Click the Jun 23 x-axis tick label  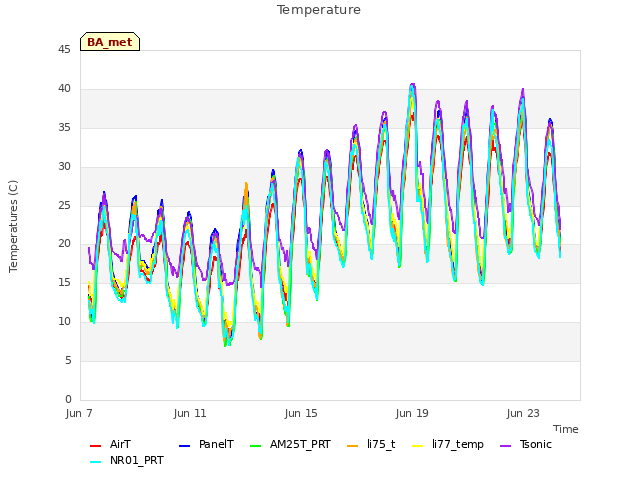(523, 413)
